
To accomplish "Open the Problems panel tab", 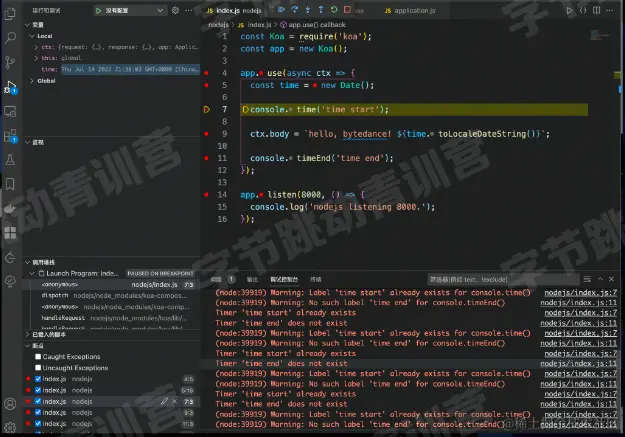I will [216, 280].
